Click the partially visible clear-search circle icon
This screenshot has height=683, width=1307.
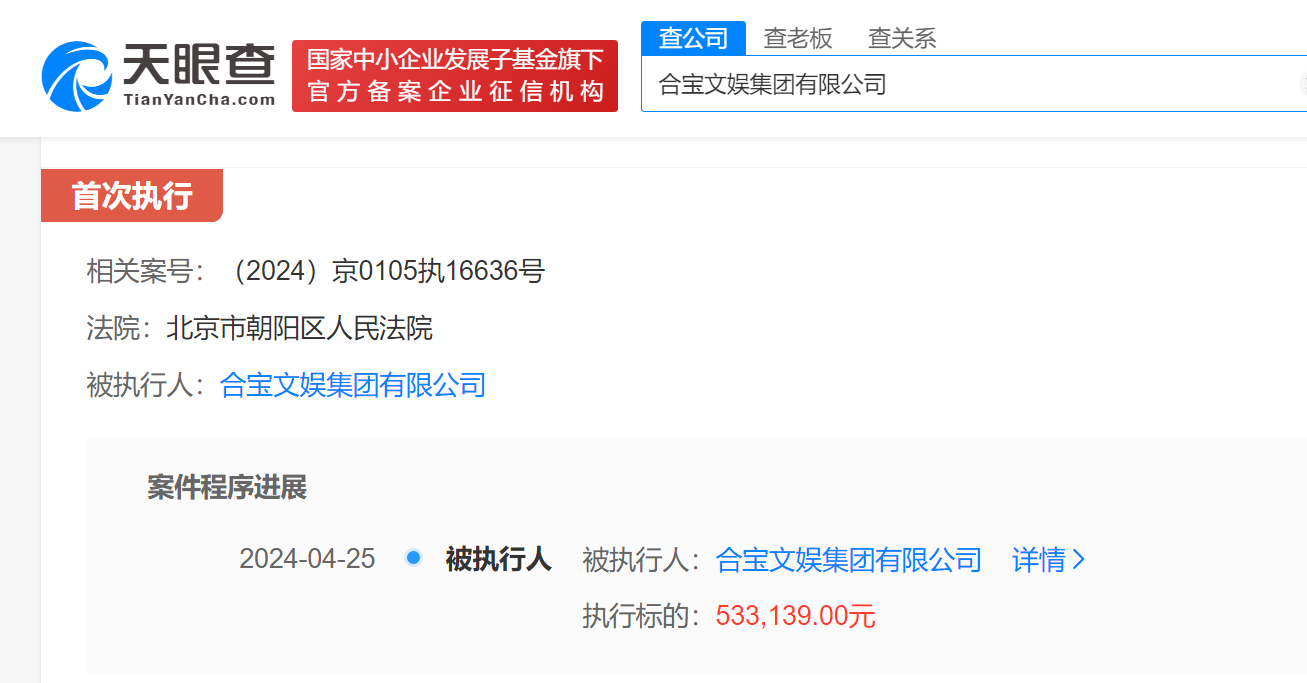1302,84
